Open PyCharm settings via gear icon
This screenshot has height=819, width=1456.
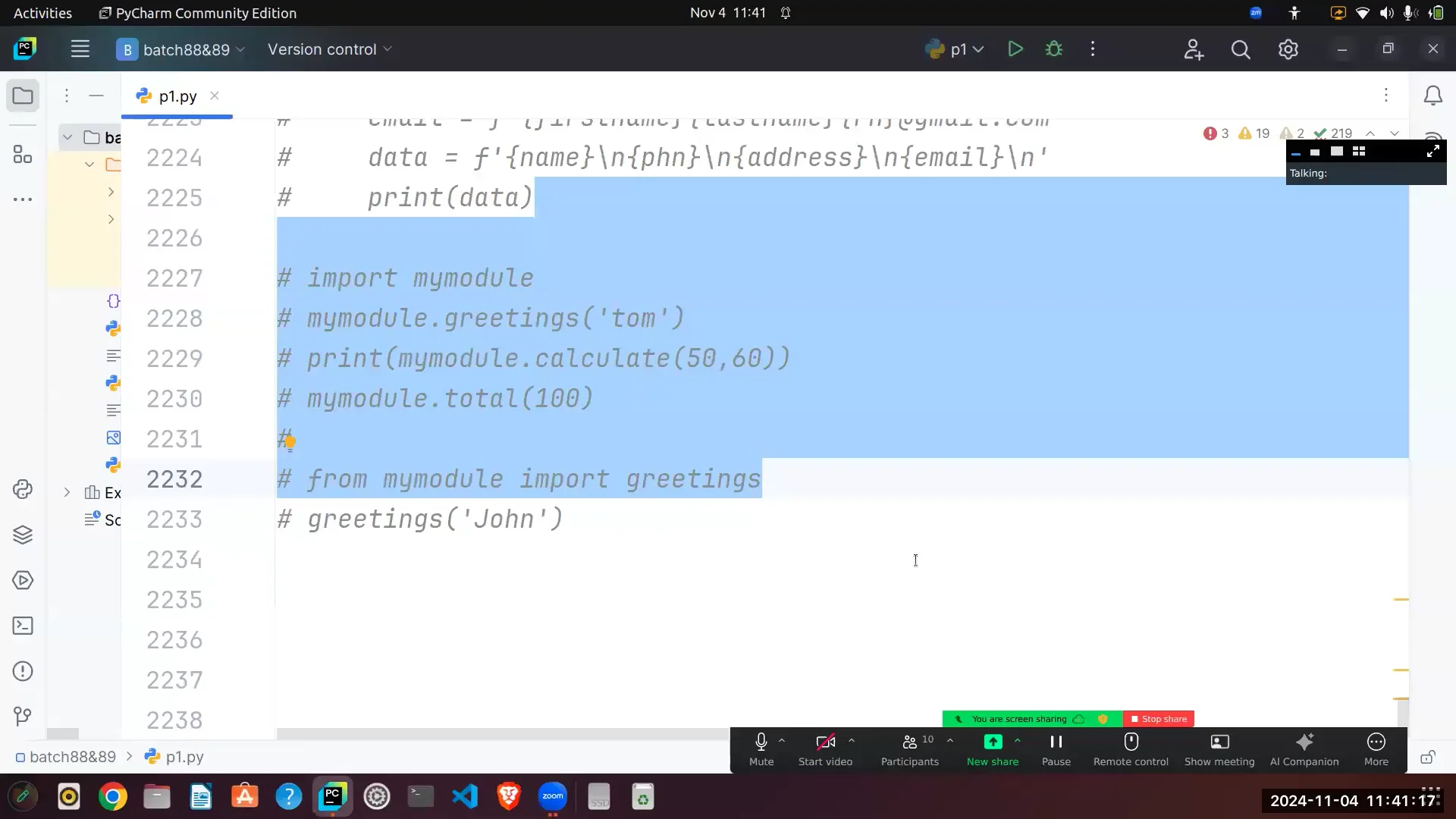click(x=1288, y=49)
